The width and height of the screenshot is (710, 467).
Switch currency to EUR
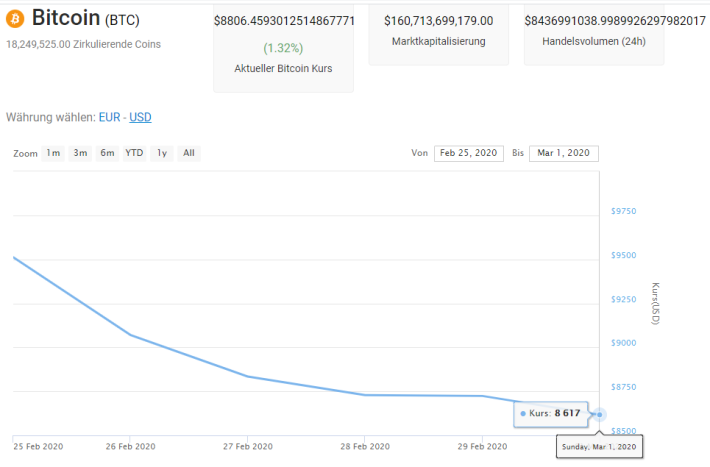(x=110, y=117)
